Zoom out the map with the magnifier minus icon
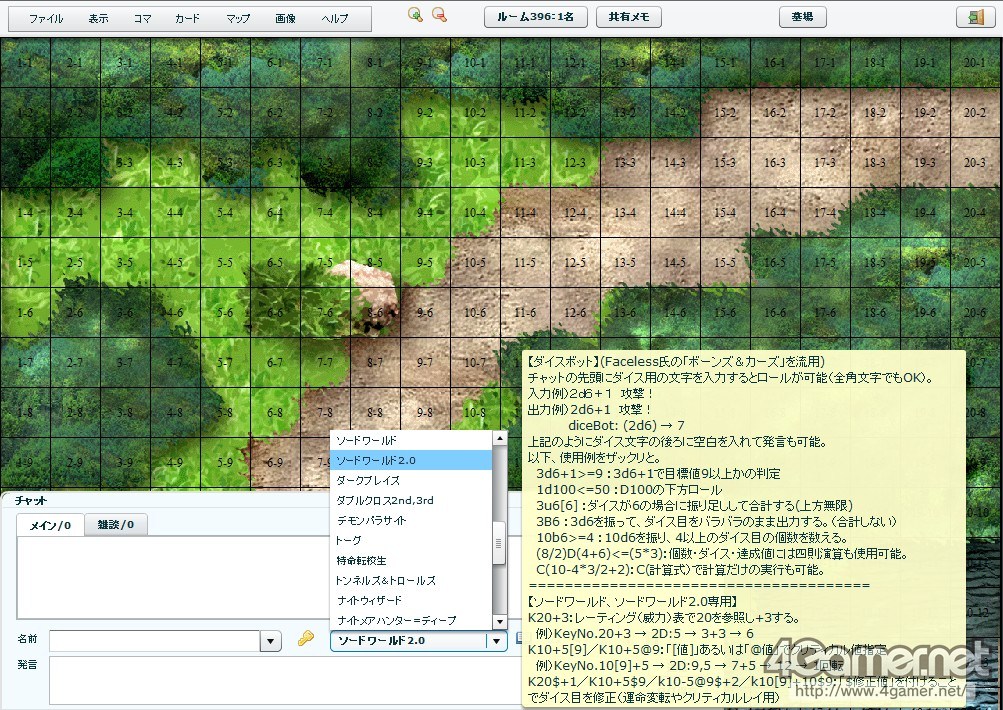 pos(439,15)
